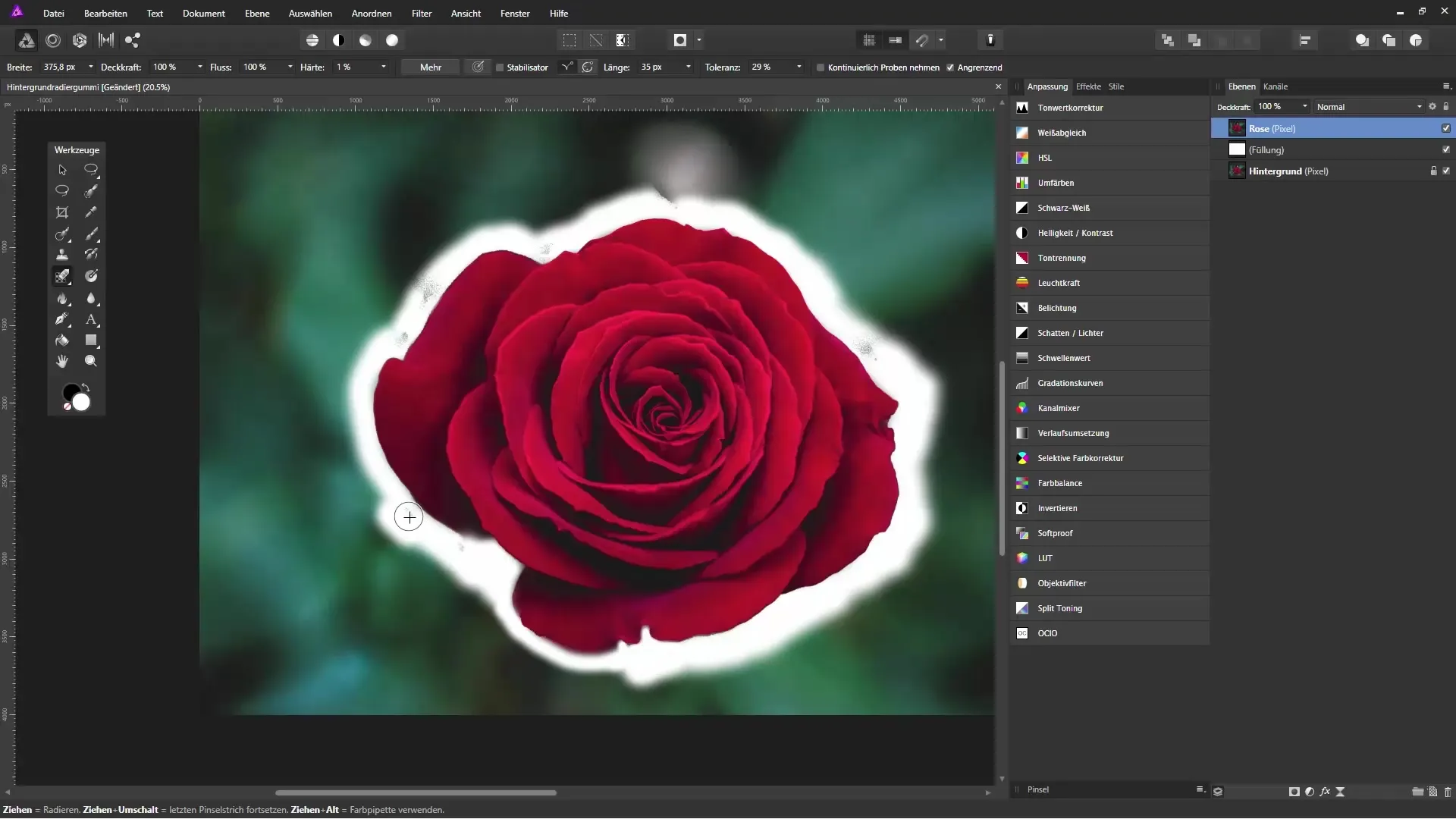Apply Auto Levels from toolbar
The height and width of the screenshot is (819, 1456).
pyautogui.click(x=312, y=40)
